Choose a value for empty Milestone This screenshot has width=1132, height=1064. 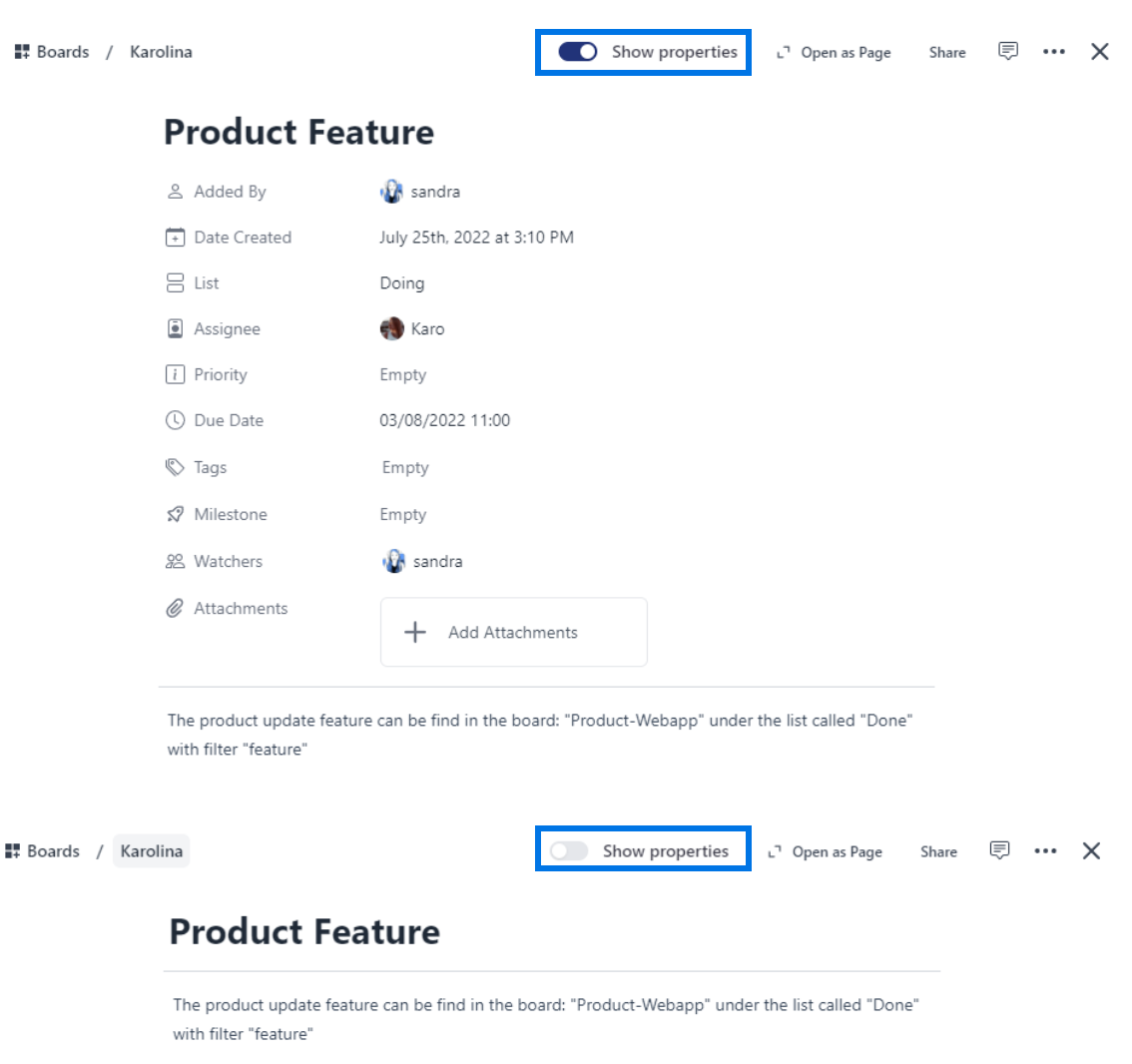[x=403, y=515]
